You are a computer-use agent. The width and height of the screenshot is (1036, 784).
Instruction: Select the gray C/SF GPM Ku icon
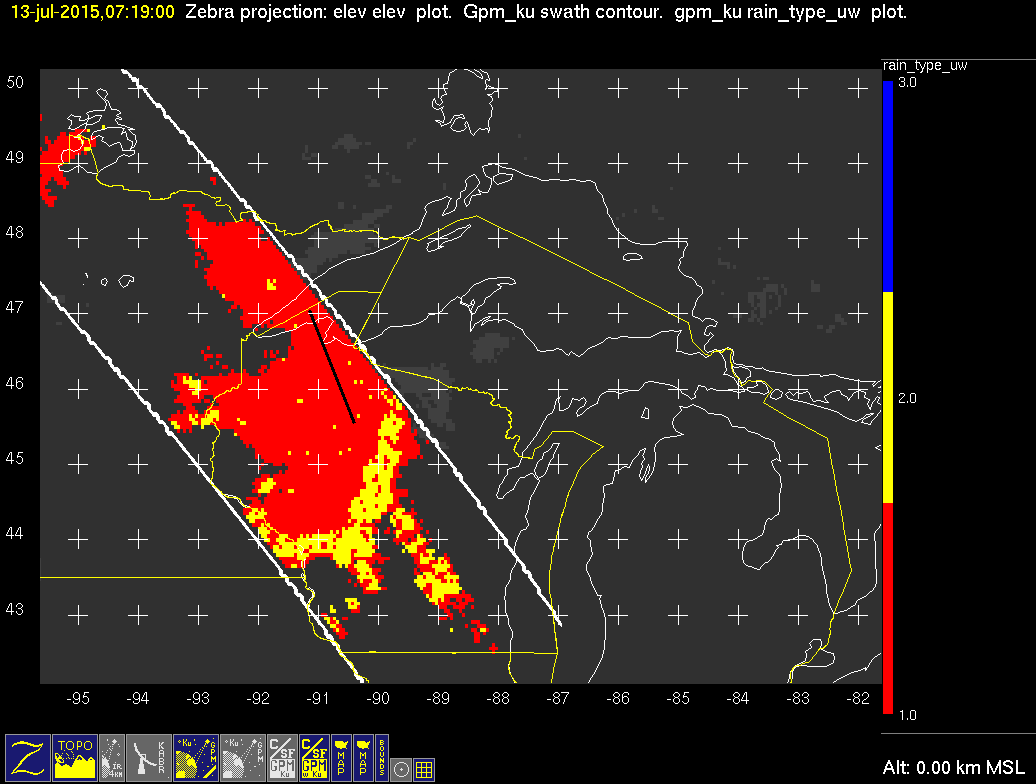282,757
